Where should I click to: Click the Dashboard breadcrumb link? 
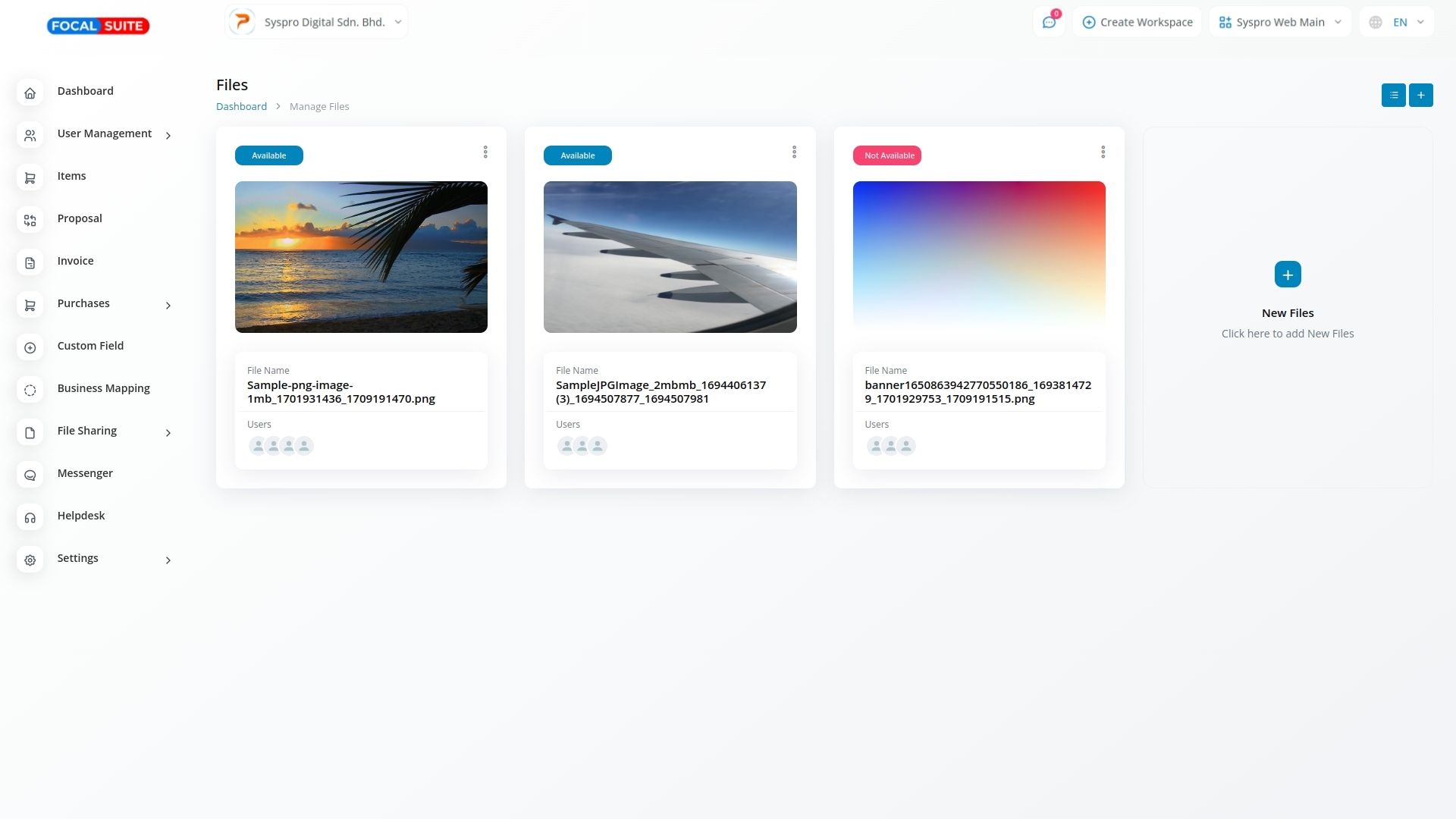[241, 107]
